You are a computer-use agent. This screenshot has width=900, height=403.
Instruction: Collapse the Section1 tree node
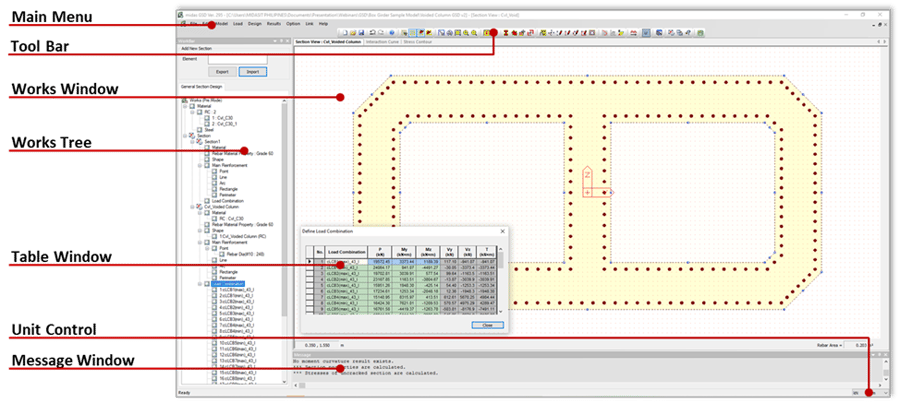[192, 141]
